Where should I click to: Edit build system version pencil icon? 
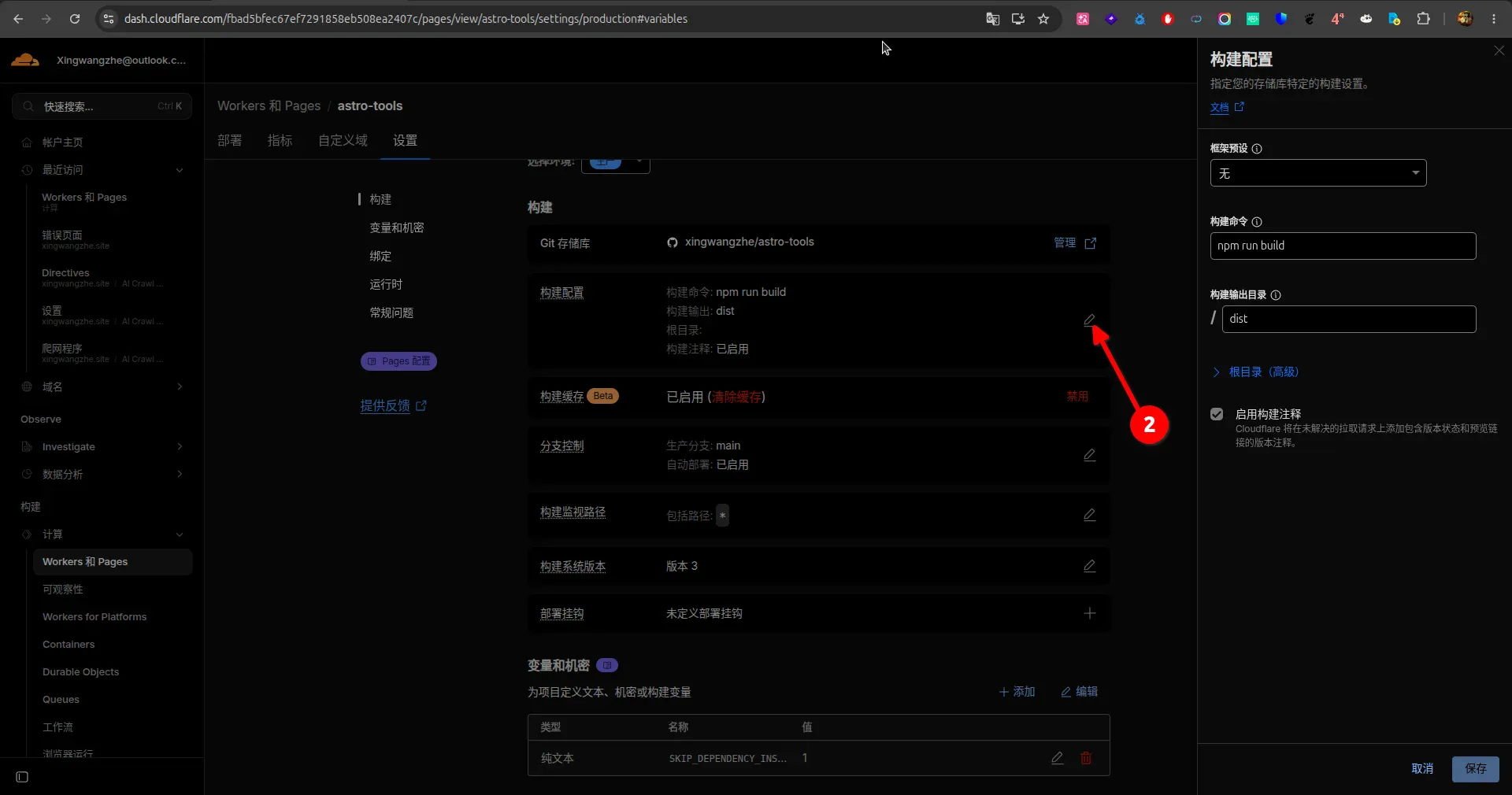[x=1090, y=566]
